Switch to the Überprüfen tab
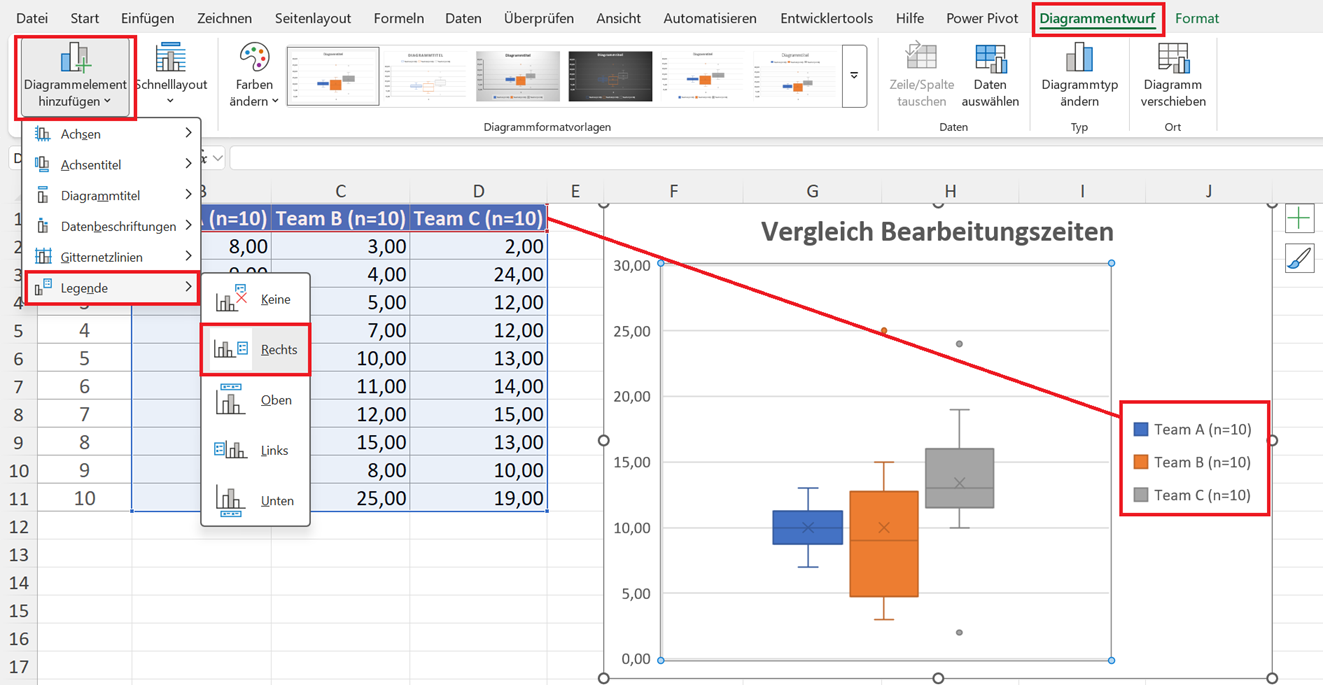The width and height of the screenshot is (1323, 685). click(x=539, y=18)
